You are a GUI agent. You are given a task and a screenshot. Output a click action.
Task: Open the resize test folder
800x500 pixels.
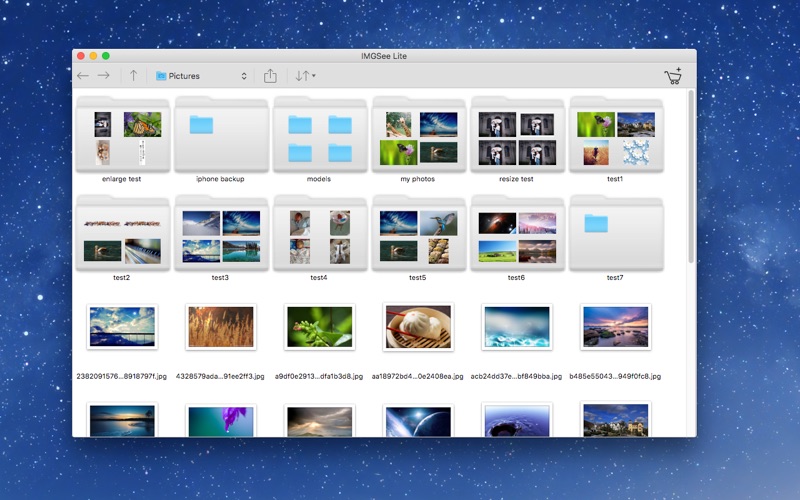517,134
